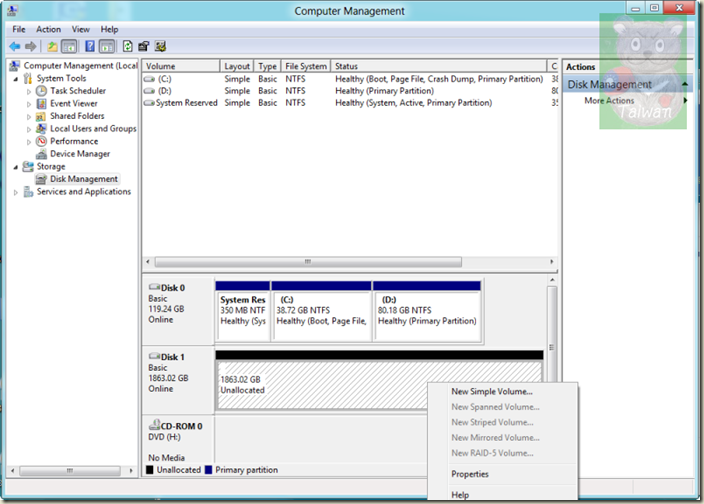Click the blue Help icon in toolbar

(x=90, y=46)
